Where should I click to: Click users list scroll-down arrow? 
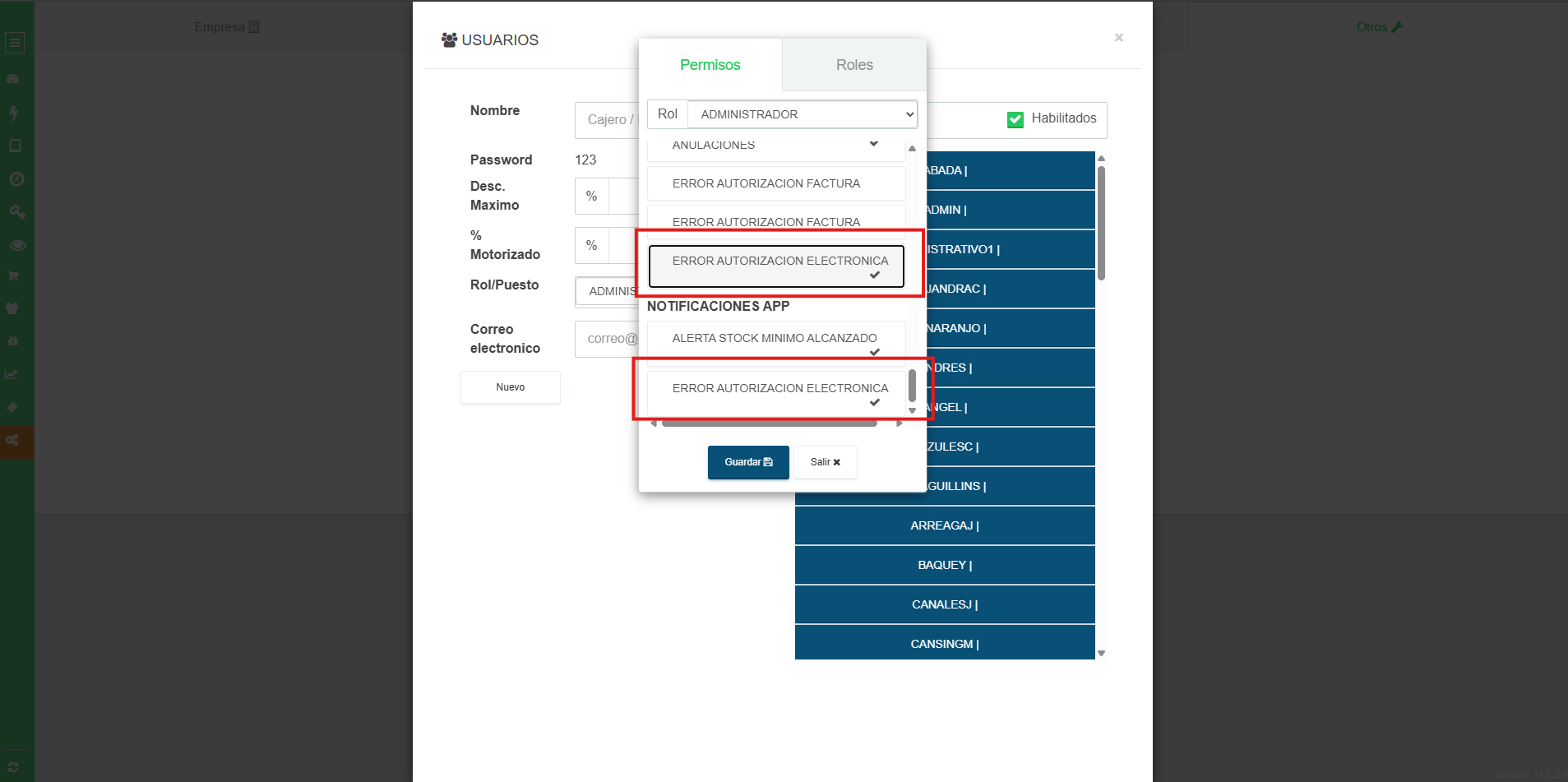click(1101, 654)
